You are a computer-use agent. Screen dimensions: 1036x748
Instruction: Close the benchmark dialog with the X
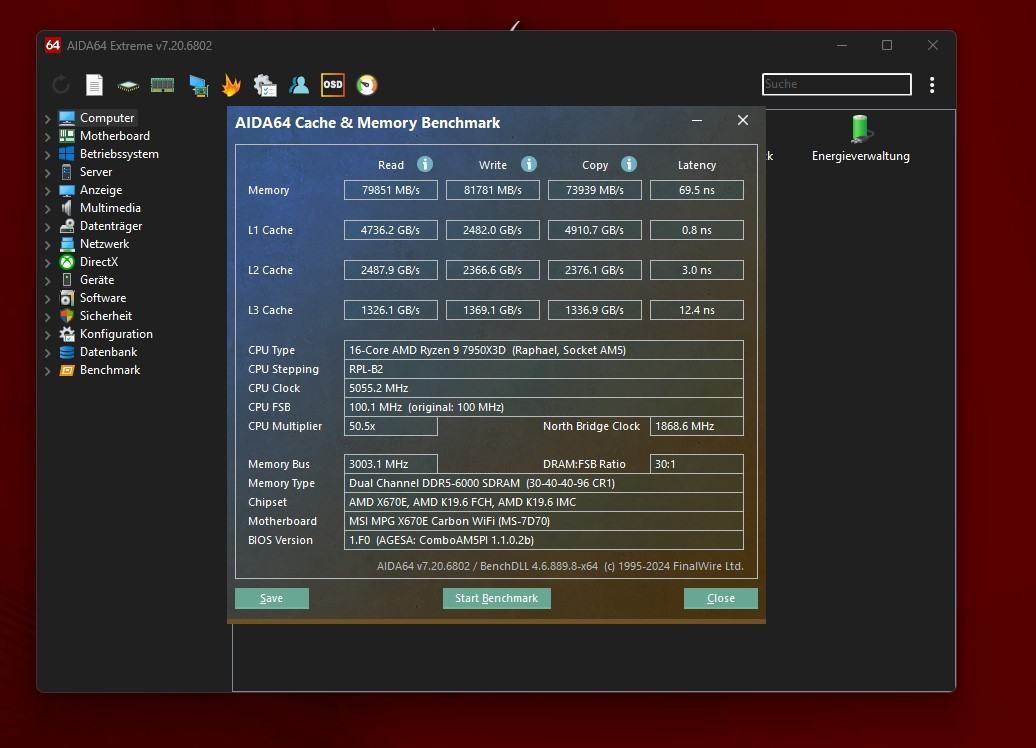[x=743, y=120]
